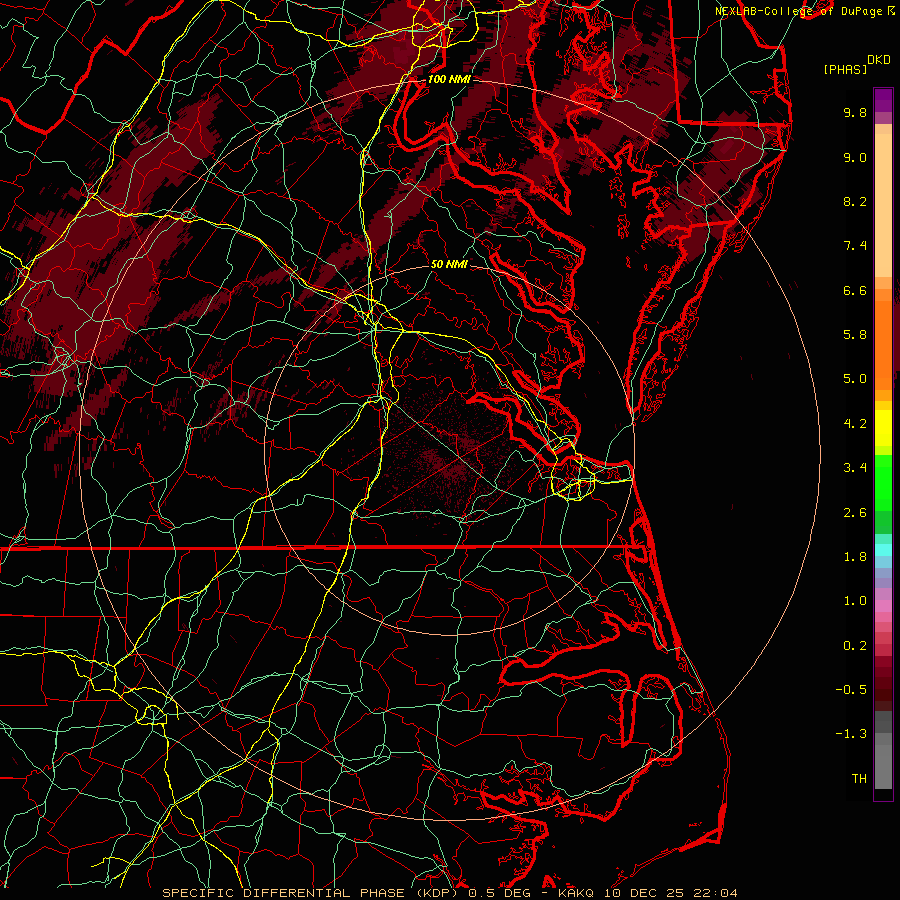Click the KAKQ radar site identifier

point(577,893)
